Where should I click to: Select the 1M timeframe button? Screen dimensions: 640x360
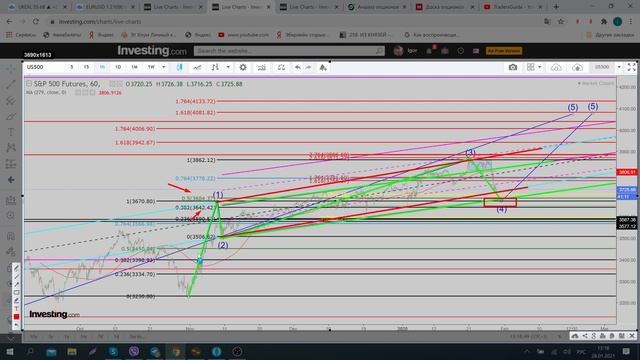[134, 67]
